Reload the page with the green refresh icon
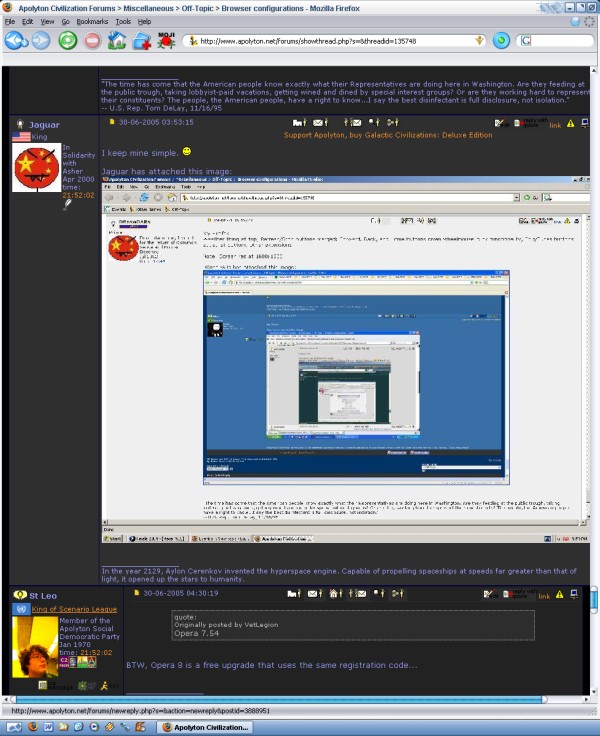 click(x=67, y=41)
